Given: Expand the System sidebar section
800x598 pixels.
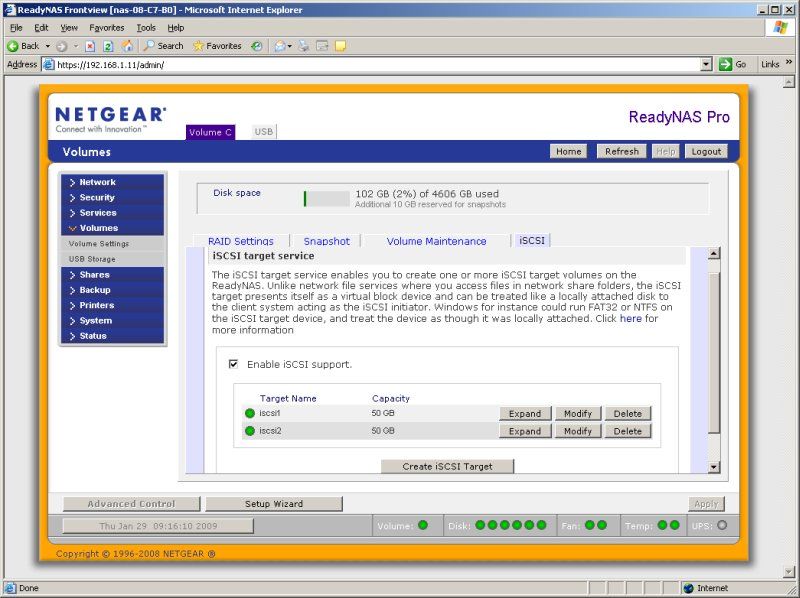Looking at the screenshot, I should (112, 320).
